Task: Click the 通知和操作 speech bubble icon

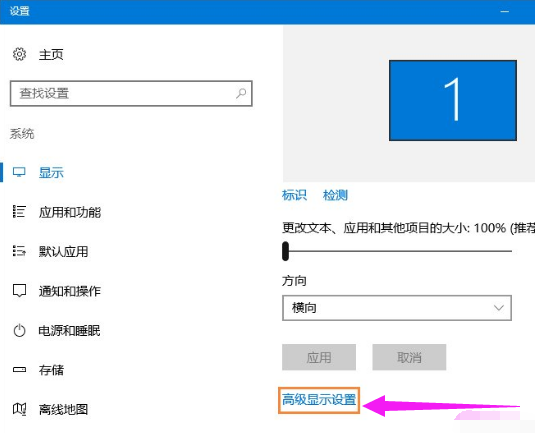Action: [x=19, y=290]
